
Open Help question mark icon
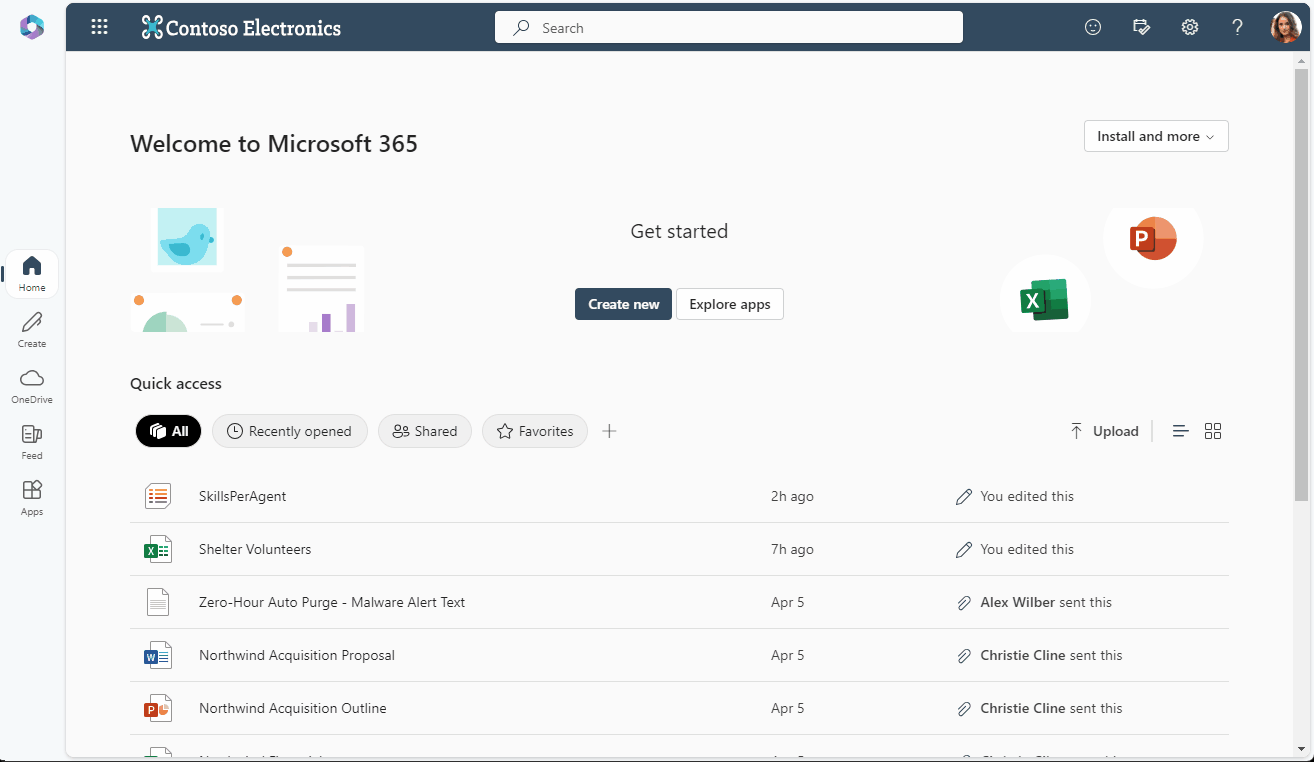1238,28
